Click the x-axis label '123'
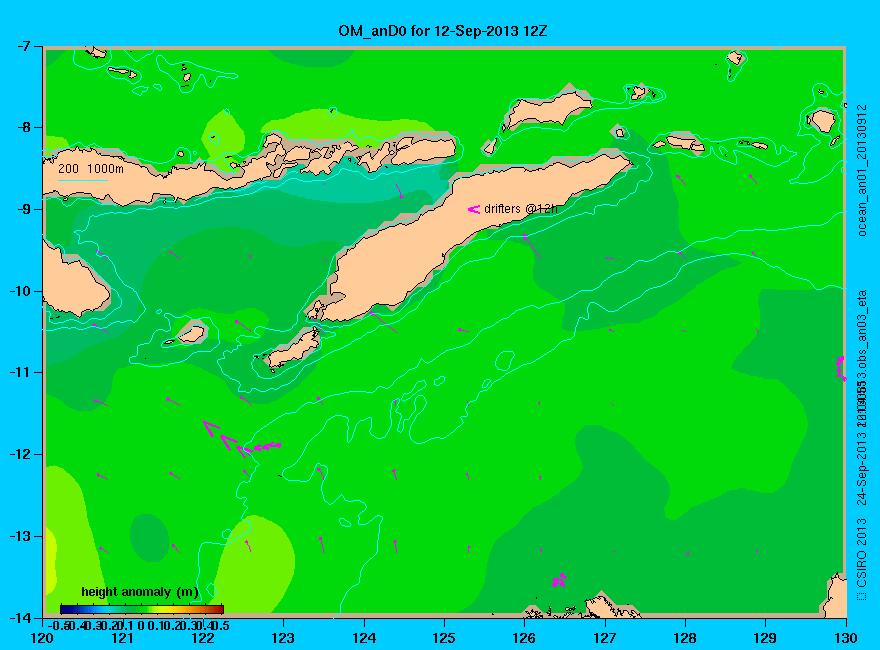The image size is (880, 650). 283,638
